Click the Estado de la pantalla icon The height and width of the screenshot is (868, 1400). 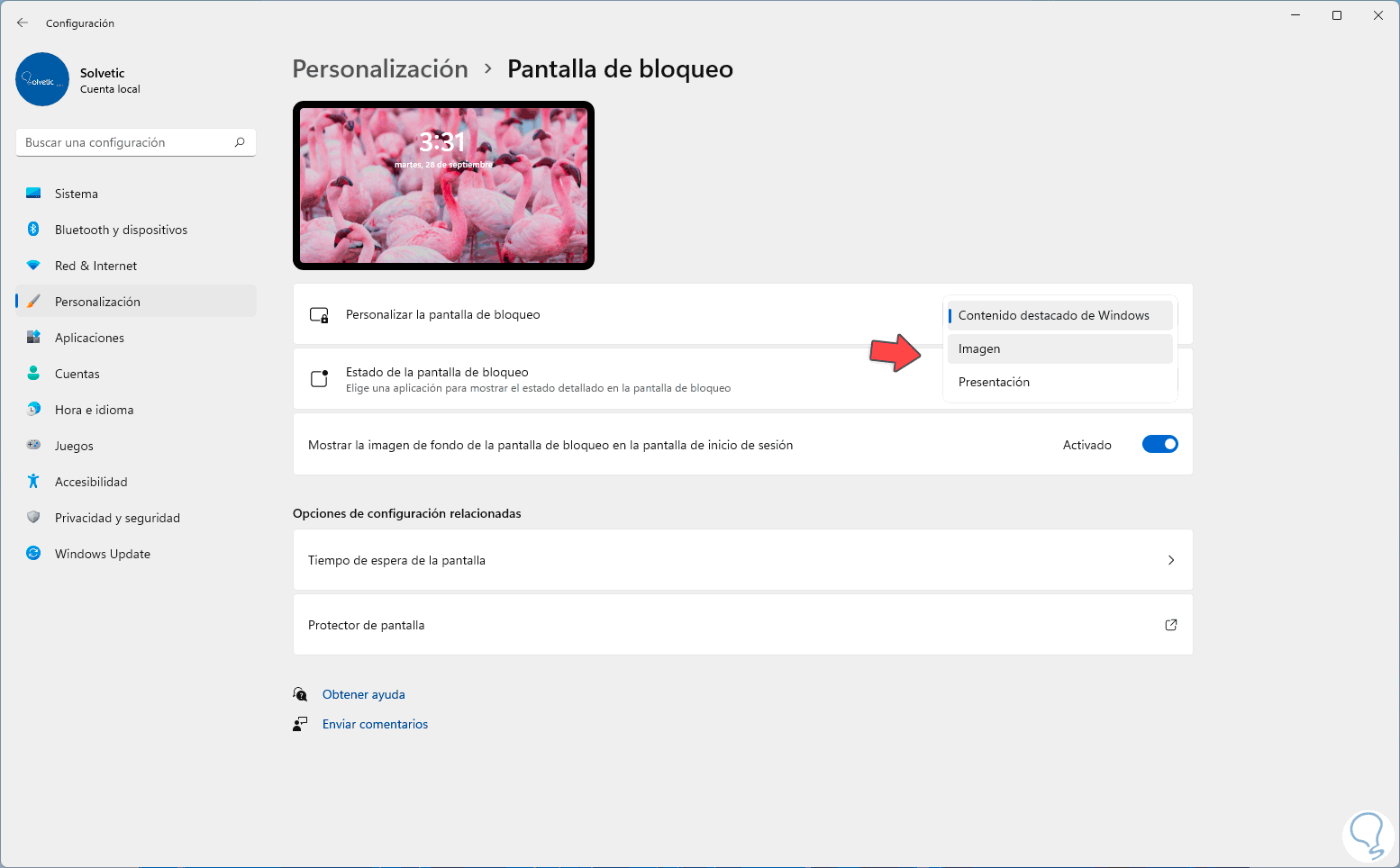pos(319,378)
